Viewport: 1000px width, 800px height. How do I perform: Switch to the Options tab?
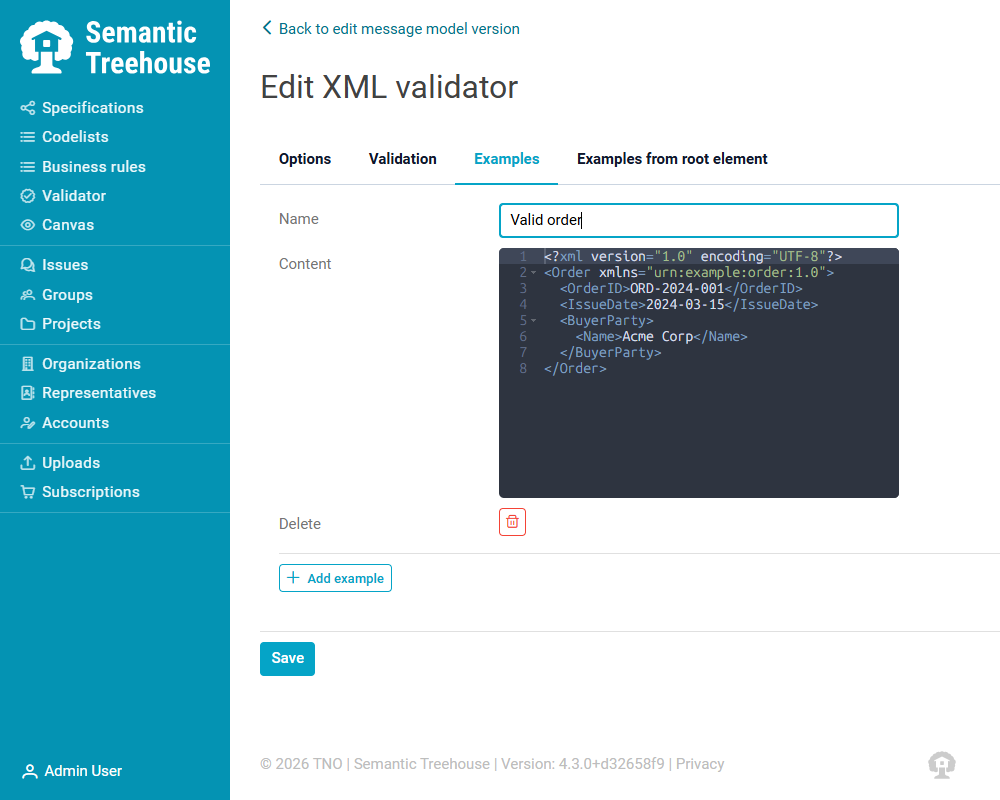(305, 159)
